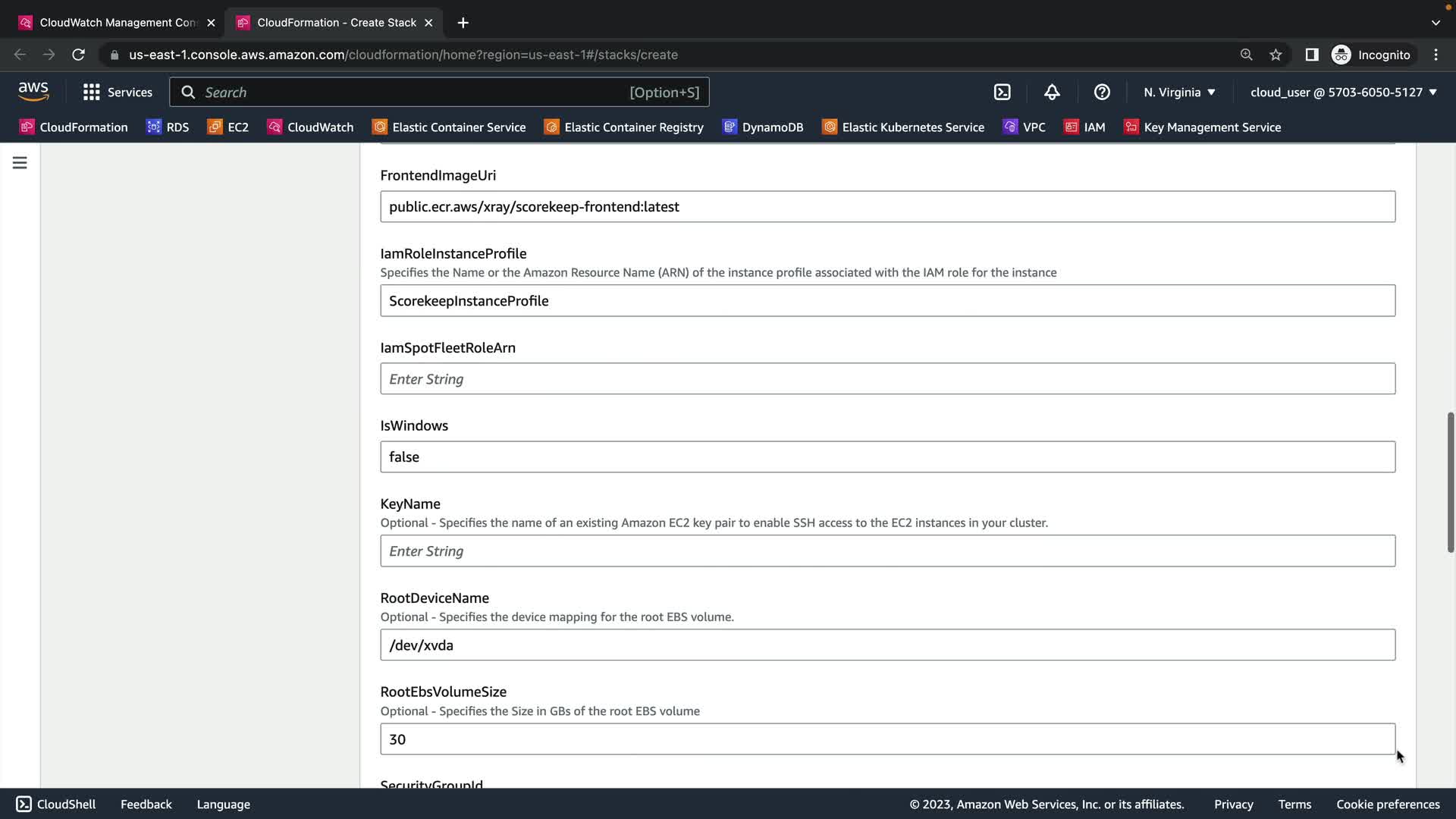Click the Feedback link in the footer
The width and height of the screenshot is (1456, 819).
(146, 804)
